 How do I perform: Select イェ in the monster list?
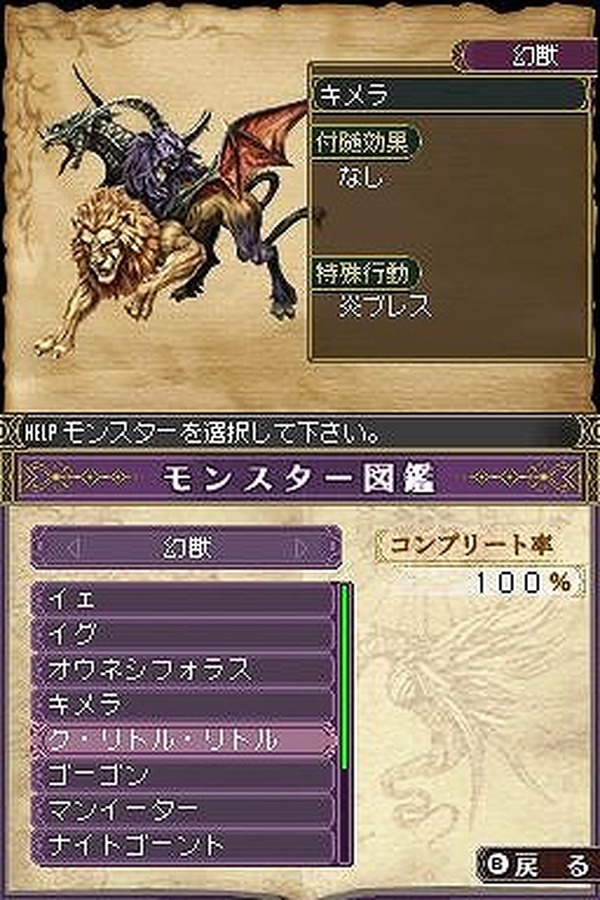pos(183,599)
